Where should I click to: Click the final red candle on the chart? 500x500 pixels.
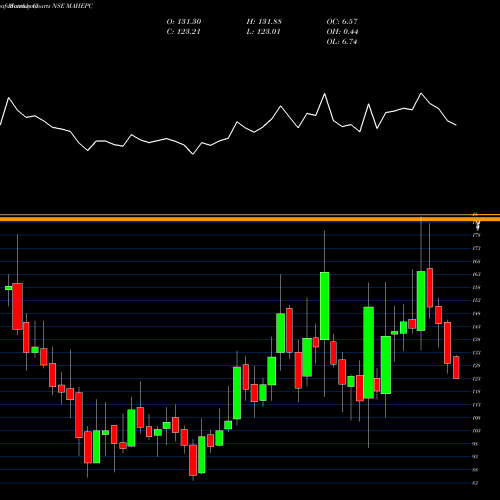click(456, 367)
